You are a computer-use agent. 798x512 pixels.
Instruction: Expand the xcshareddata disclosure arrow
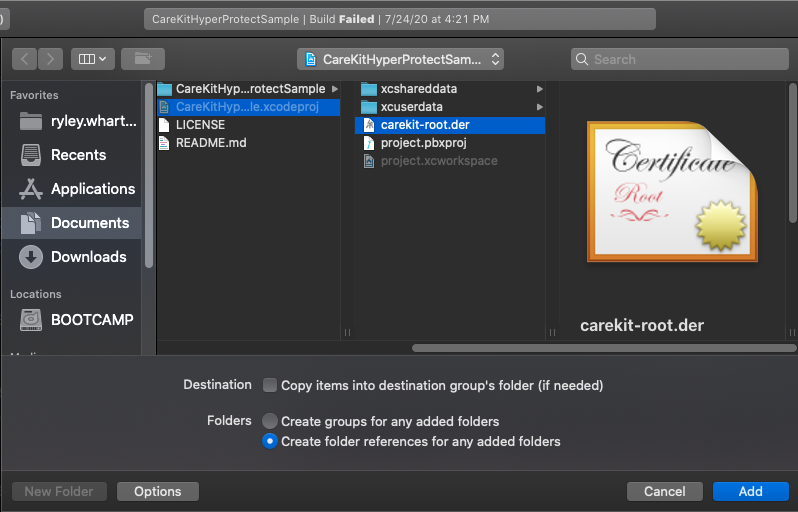point(539,89)
